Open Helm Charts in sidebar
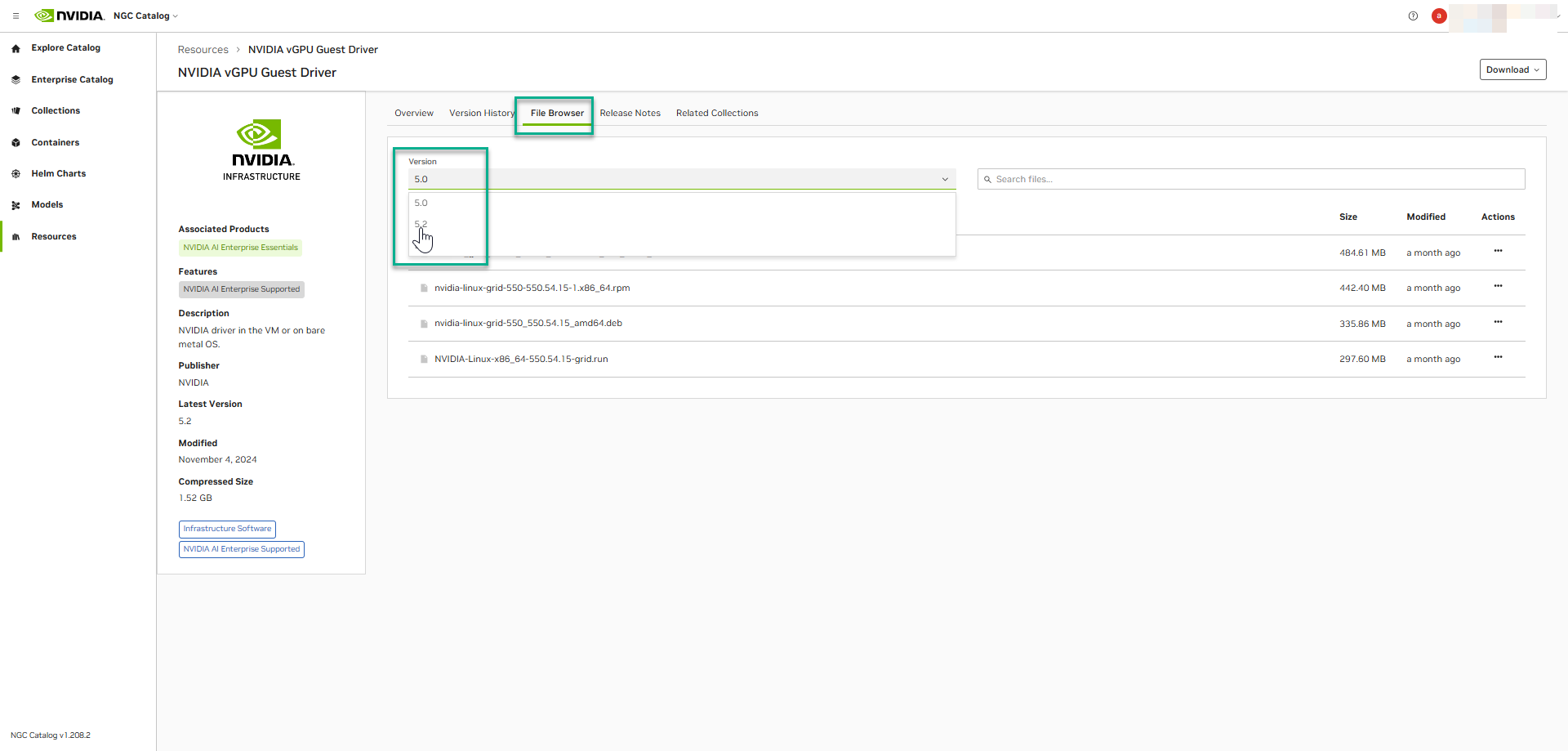Viewport: 1568px width, 751px height. coord(59,174)
